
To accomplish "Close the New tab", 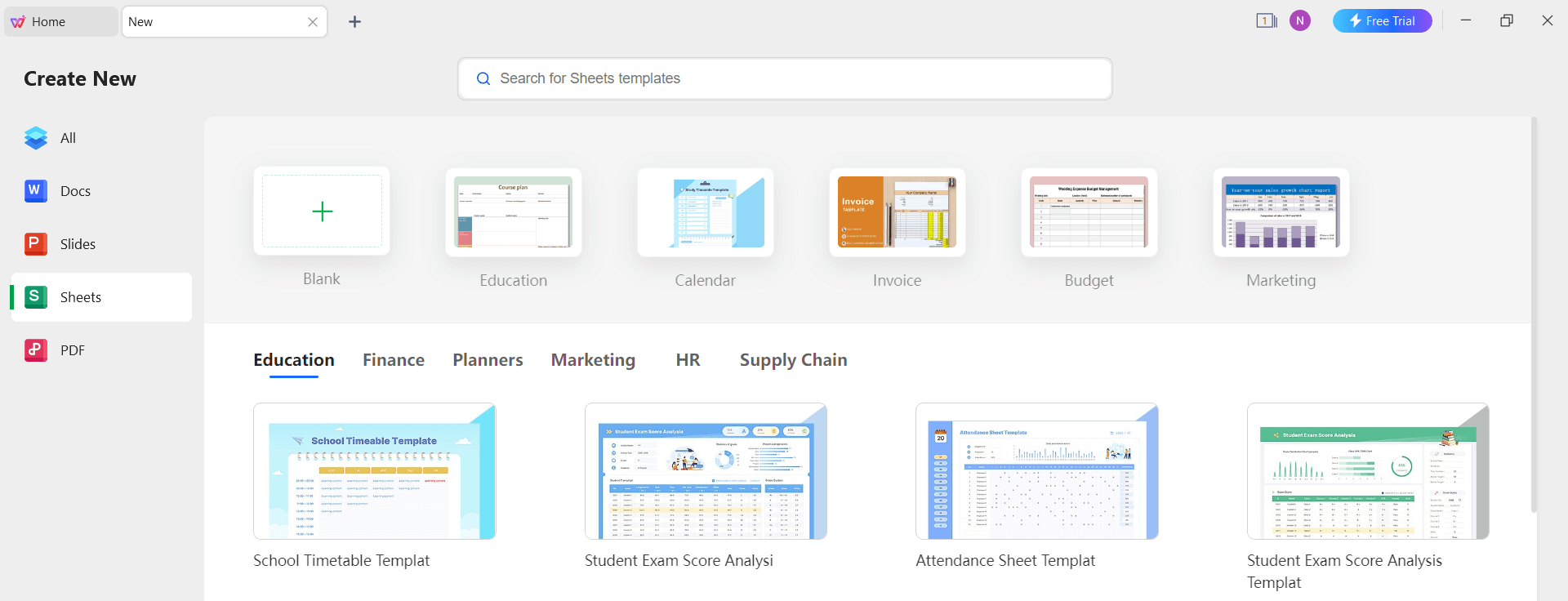I will pyautogui.click(x=313, y=22).
